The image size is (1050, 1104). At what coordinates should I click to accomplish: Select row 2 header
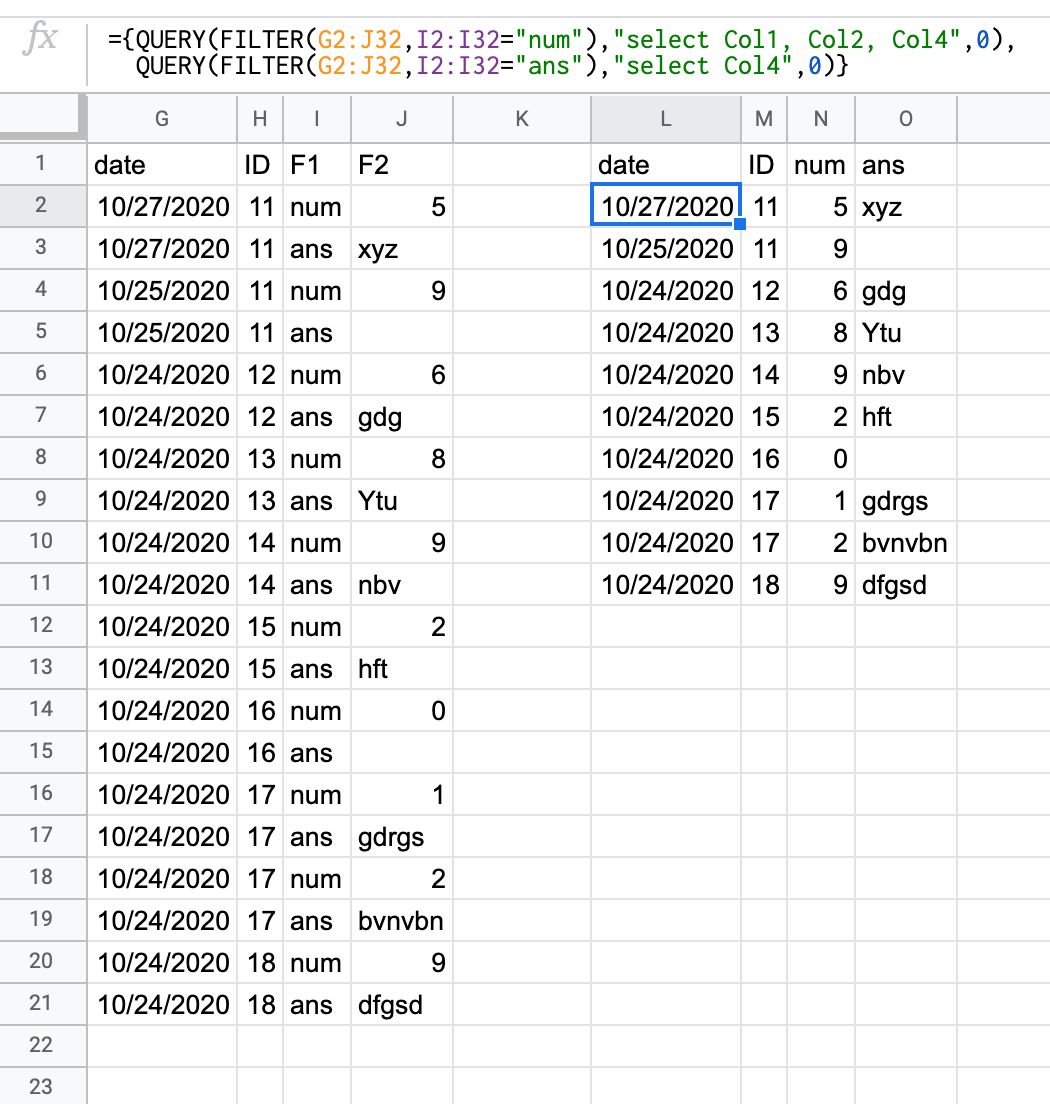(x=42, y=206)
